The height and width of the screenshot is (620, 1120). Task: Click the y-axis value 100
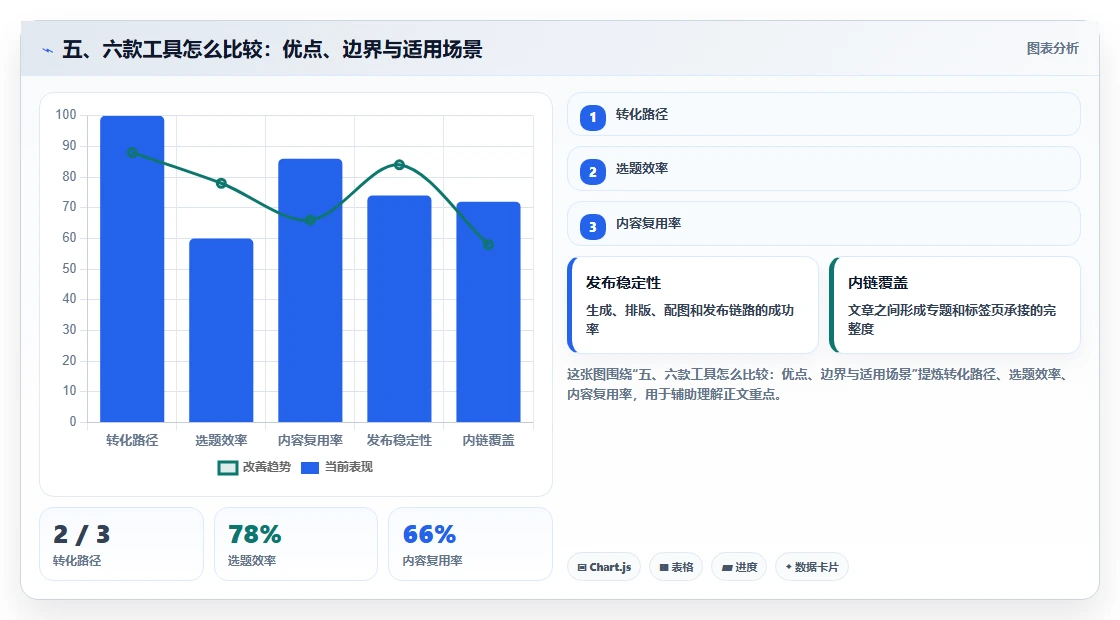(x=66, y=114)
